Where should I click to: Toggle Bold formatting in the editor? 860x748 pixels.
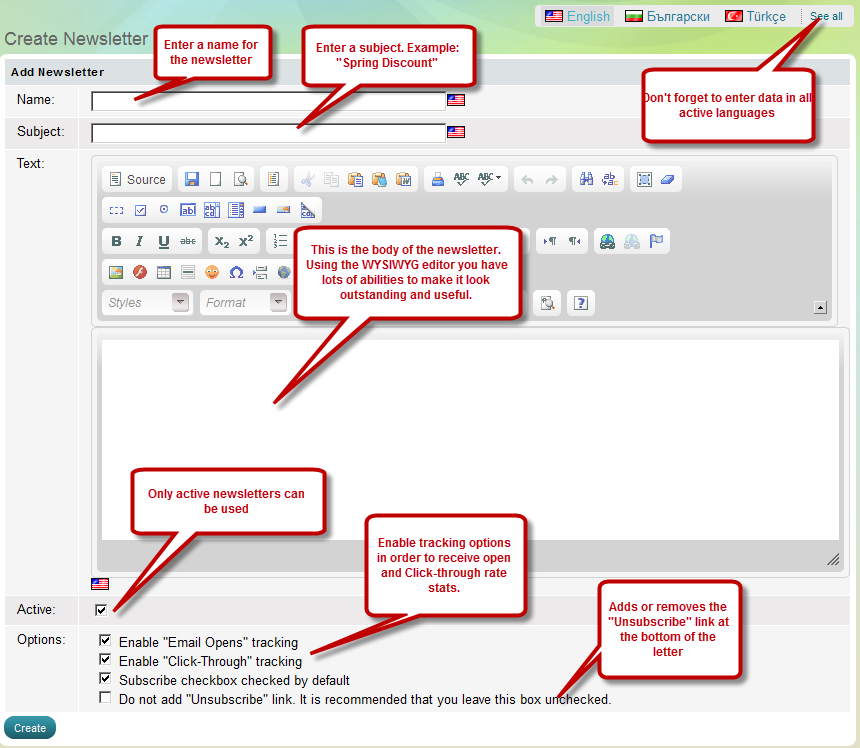(116, 241)
